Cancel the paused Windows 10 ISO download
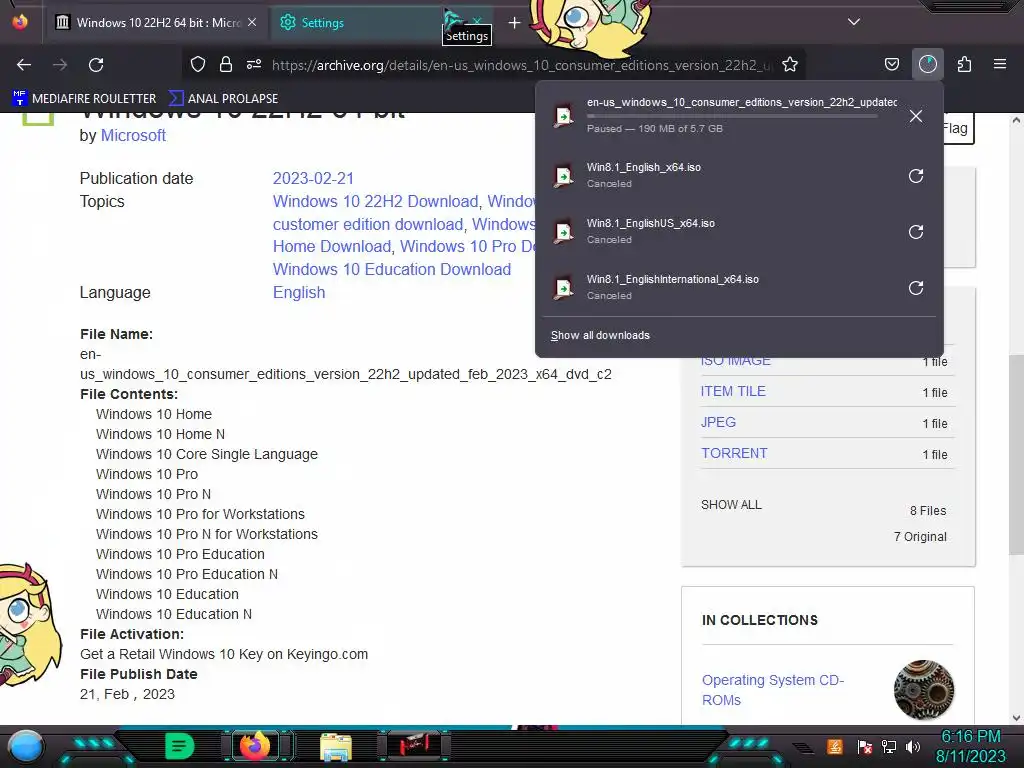Screen dimensions: 1024x768 [916, 116]
